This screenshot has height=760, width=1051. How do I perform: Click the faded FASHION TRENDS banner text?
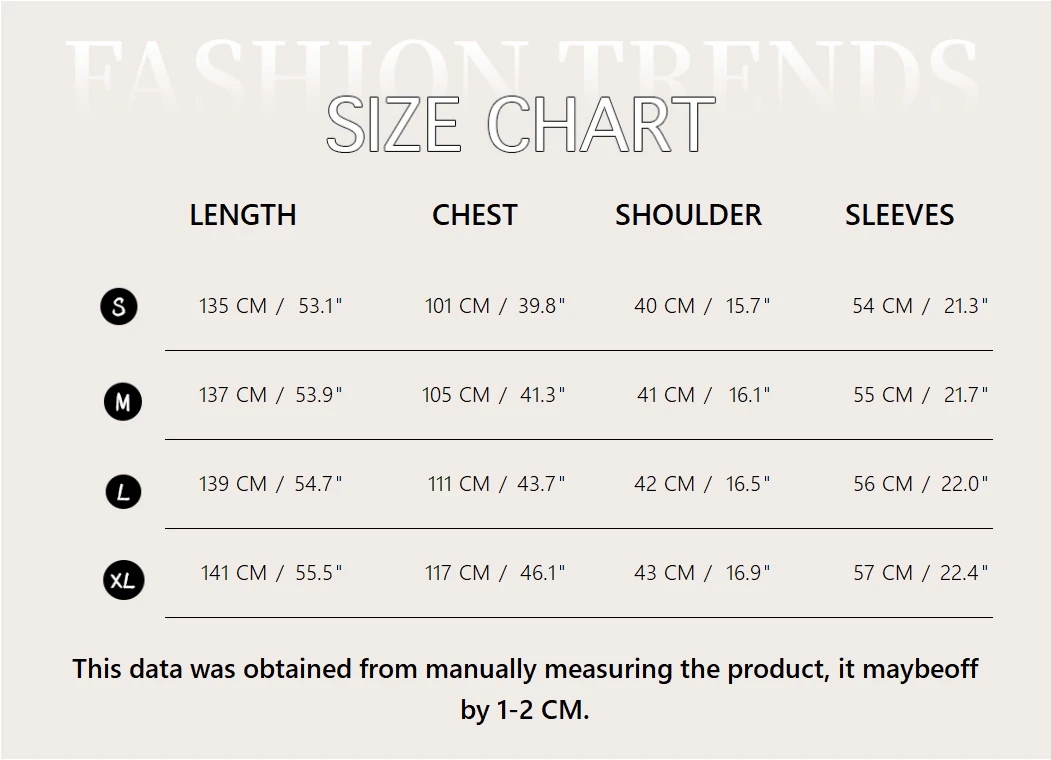pos(521,70)
